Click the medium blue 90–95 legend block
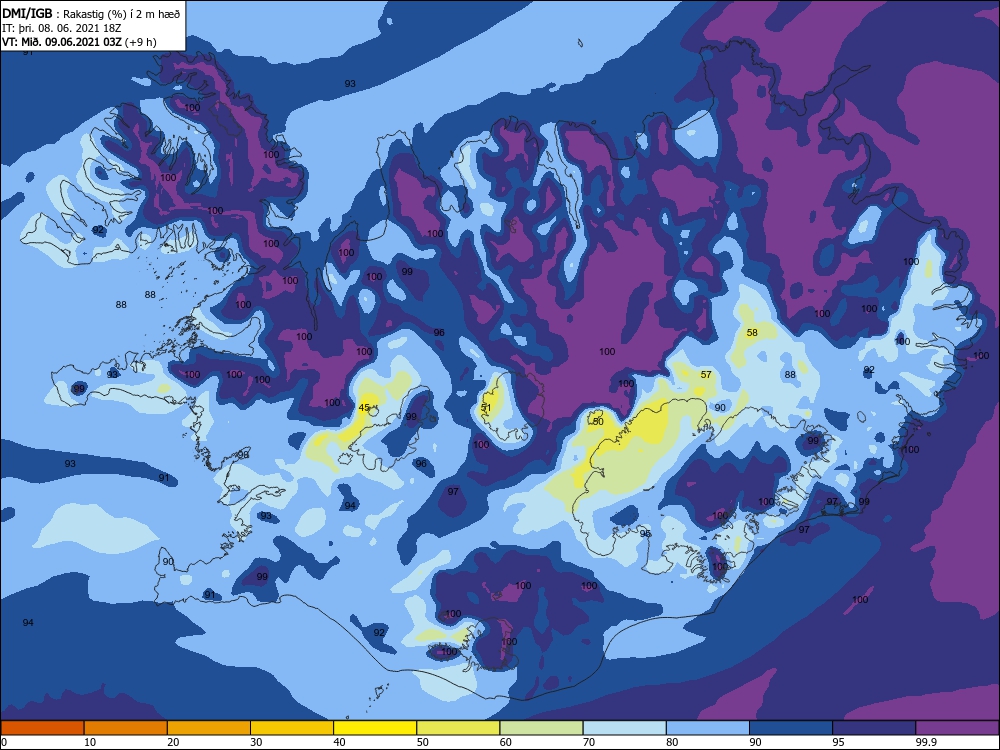This screenshot has height=750, width=1000. tap(791, 728)
